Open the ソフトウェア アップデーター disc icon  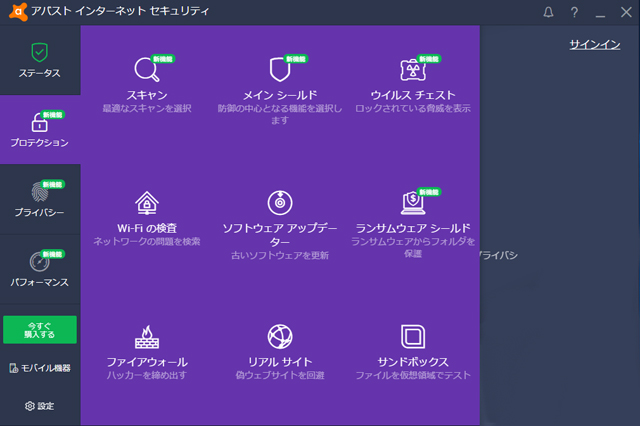point(280,203)
